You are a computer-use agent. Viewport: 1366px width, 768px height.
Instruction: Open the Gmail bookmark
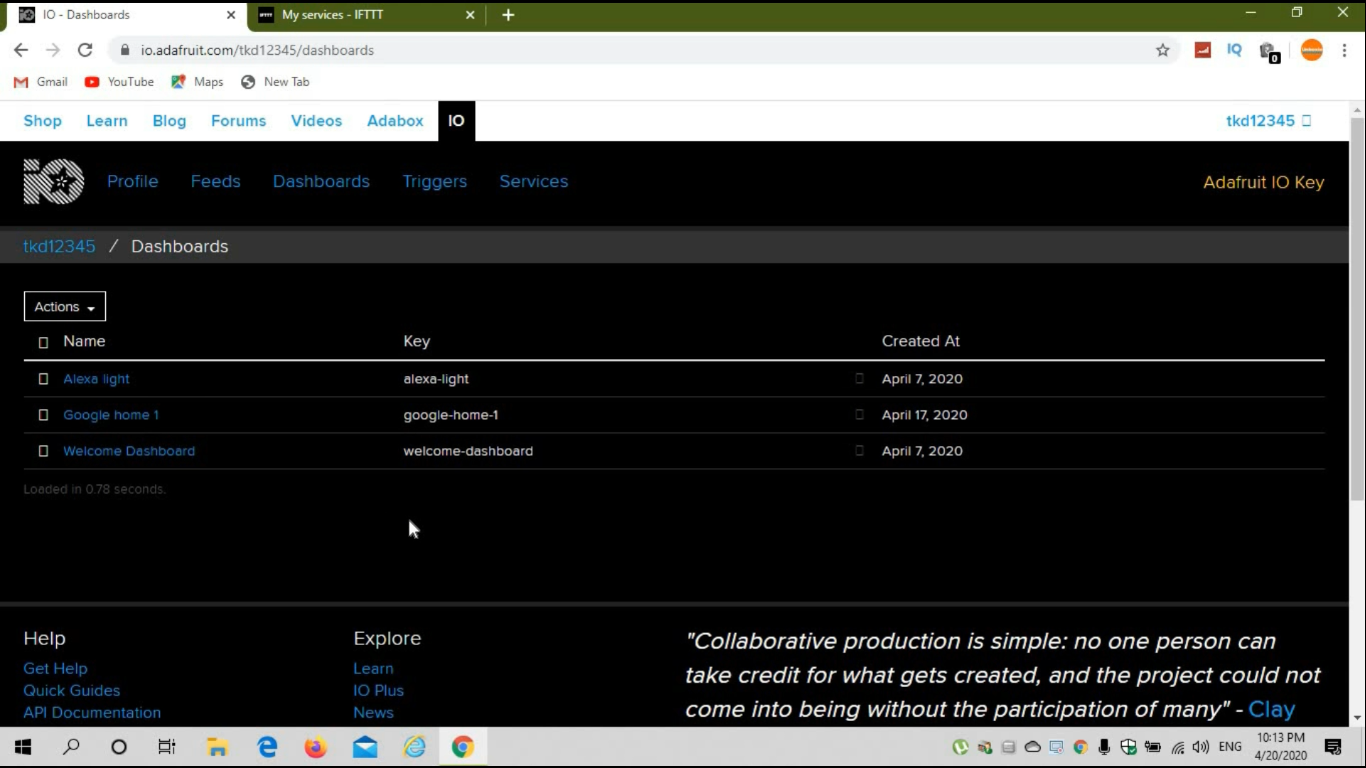pos(42,82)
